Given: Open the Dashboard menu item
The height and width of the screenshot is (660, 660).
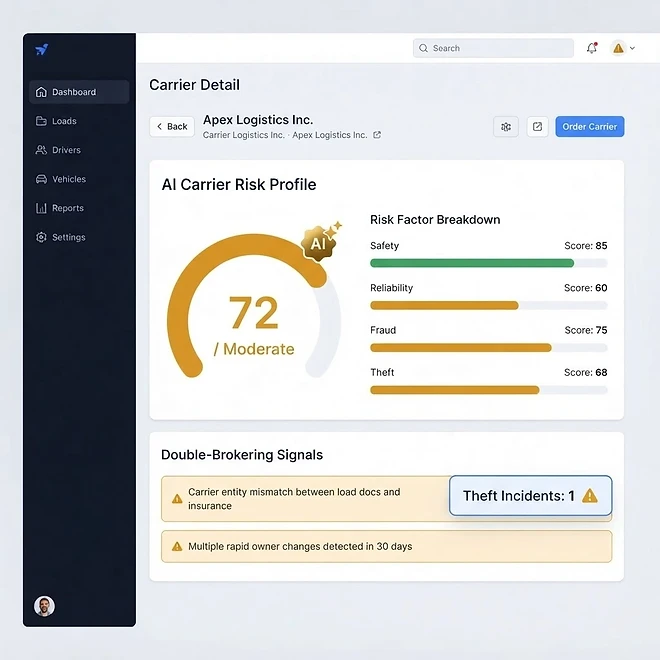Looking at the screenshot, I should (79, 92).
